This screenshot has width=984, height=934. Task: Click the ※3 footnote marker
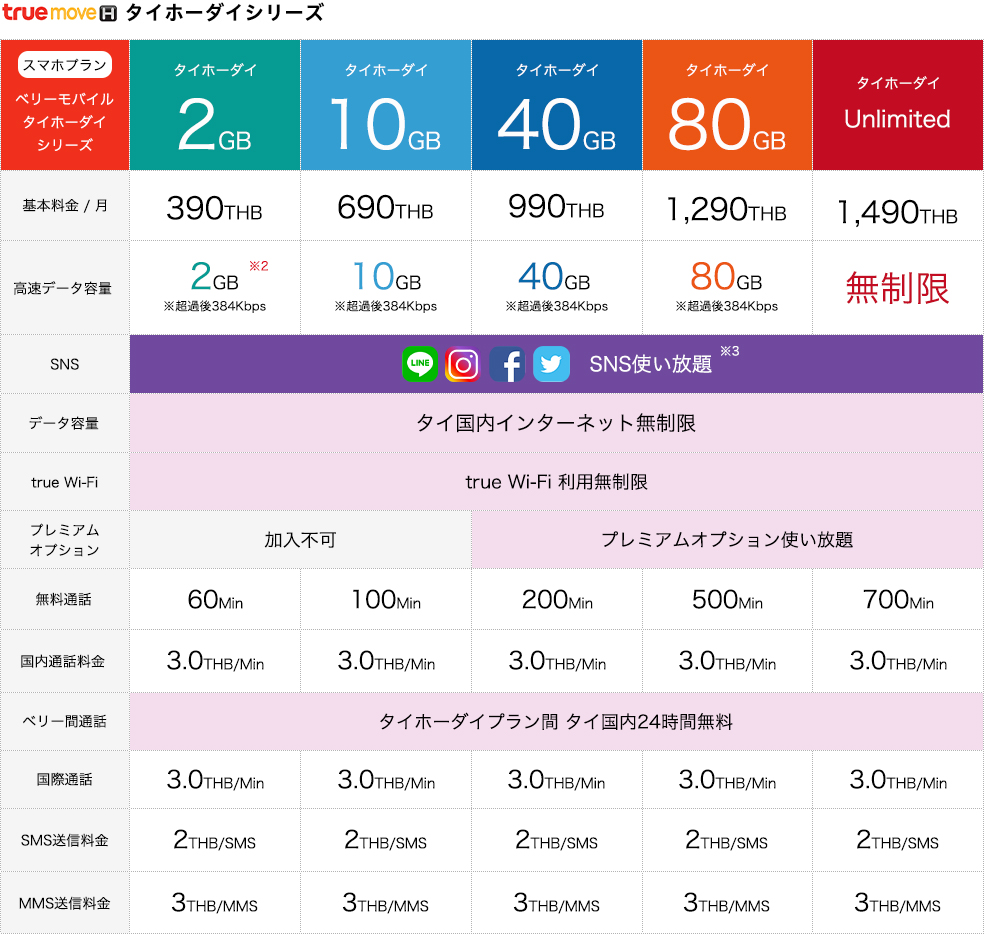(729, 351)
